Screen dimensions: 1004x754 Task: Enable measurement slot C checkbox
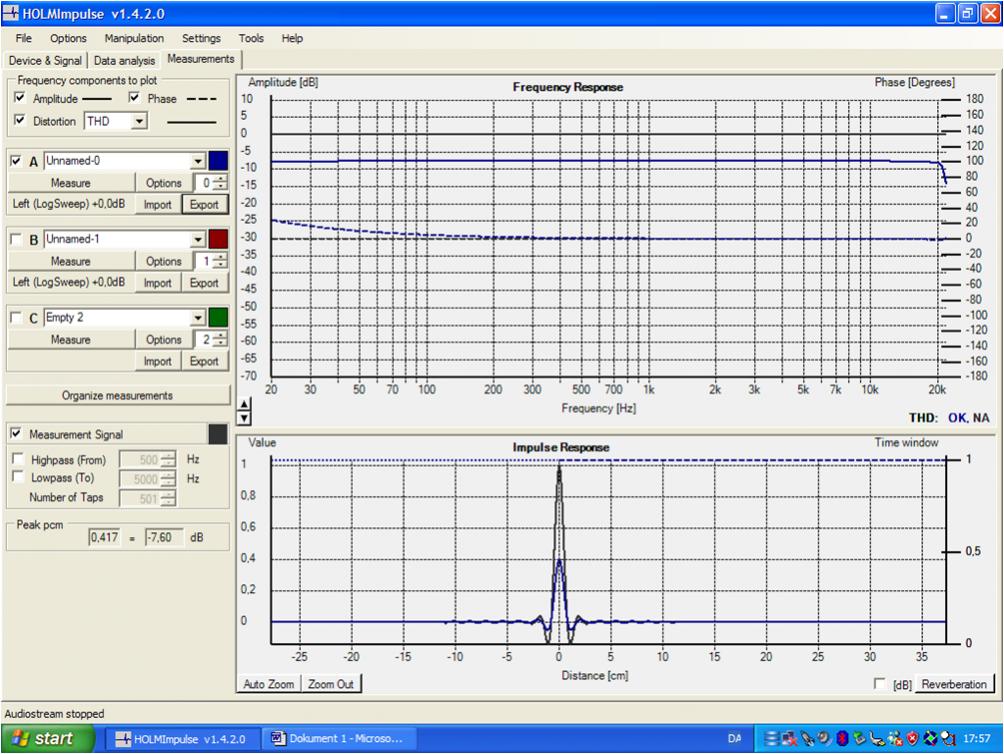(x=16, y=317)
